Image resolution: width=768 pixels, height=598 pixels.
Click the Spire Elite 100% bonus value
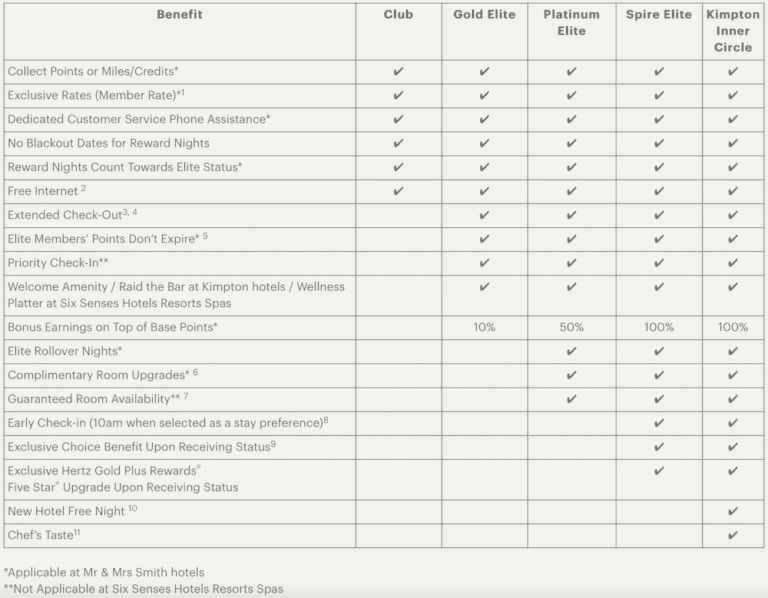point(658,327)
